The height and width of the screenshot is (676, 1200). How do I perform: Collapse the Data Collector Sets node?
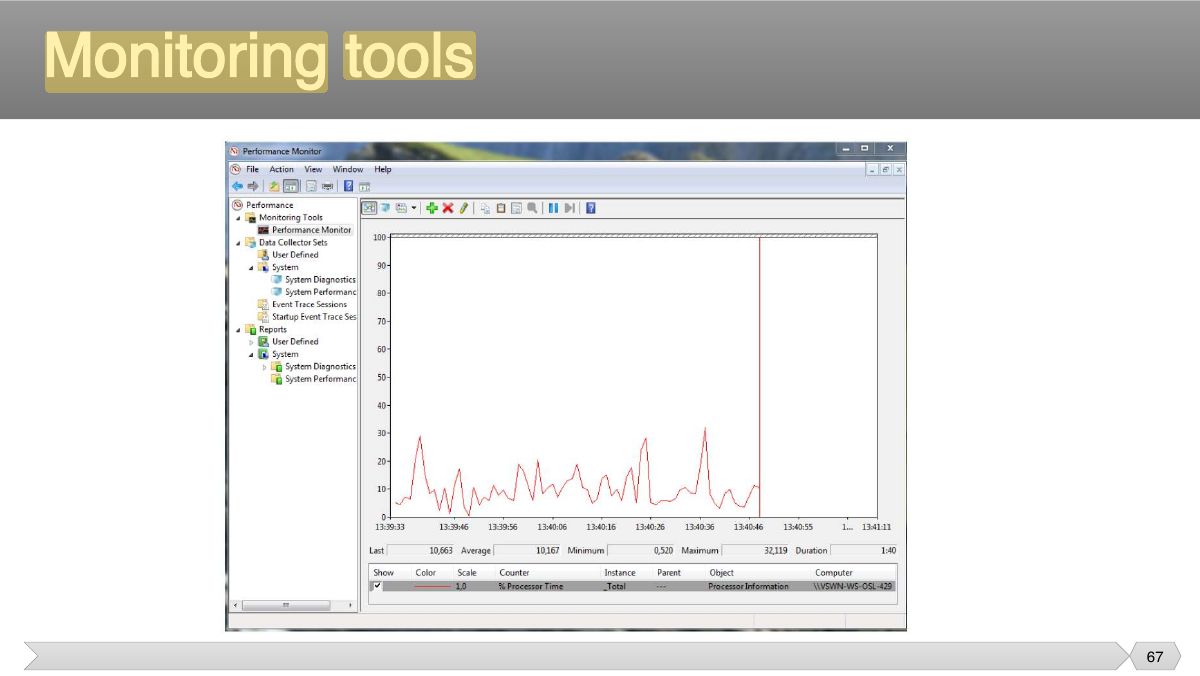pos(238,242)
